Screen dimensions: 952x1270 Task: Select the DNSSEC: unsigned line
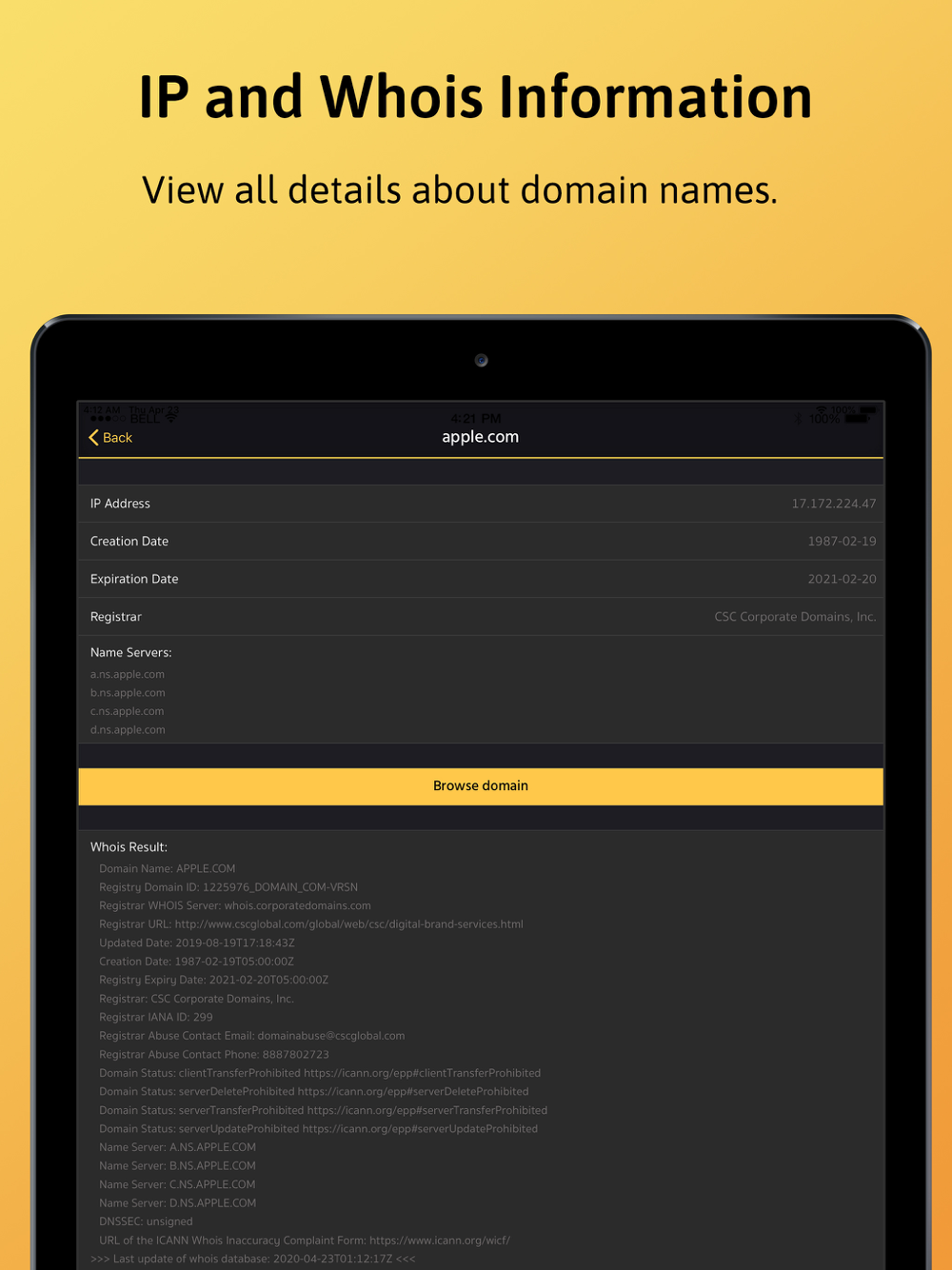pos(146,1221)
